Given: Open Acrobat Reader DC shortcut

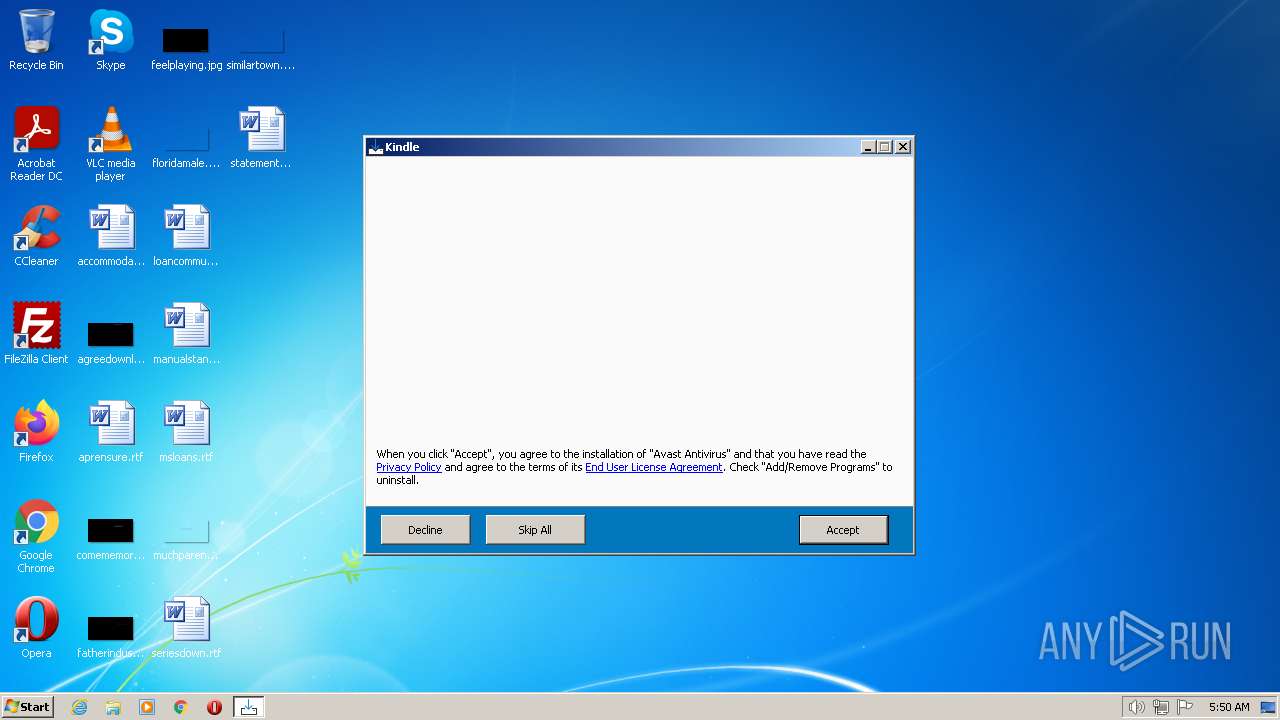Looking at the screenshot, I should pos(36,144).
